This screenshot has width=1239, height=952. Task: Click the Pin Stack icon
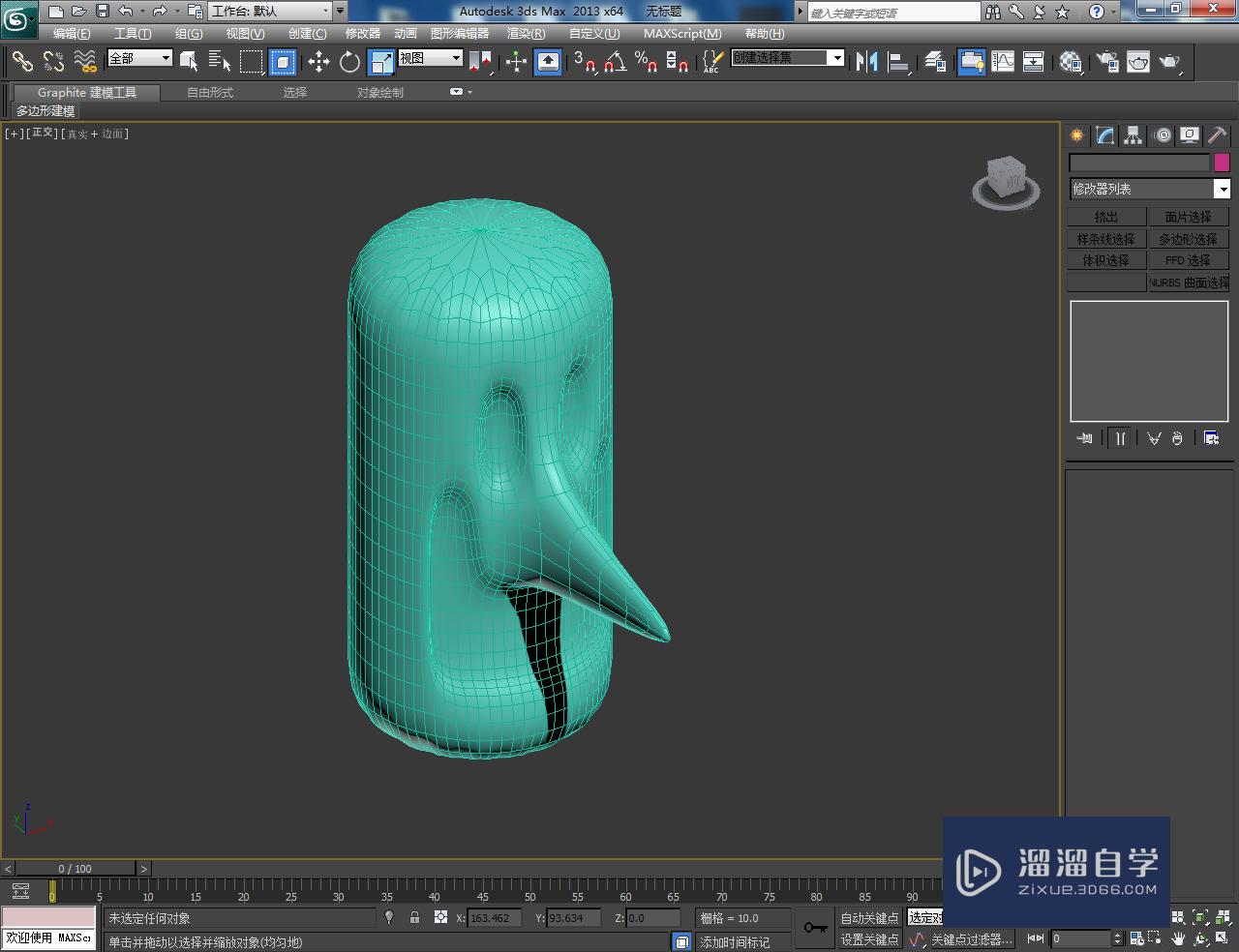point(1085,438)
